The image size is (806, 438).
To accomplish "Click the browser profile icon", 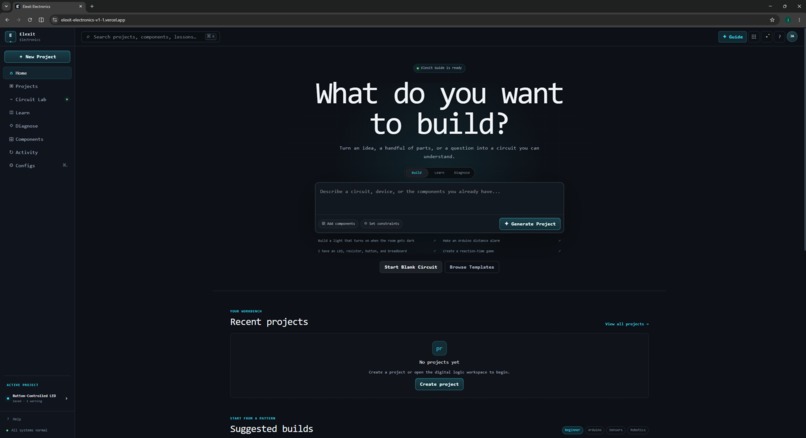I will pyautogui.click(x=788, y=20).
